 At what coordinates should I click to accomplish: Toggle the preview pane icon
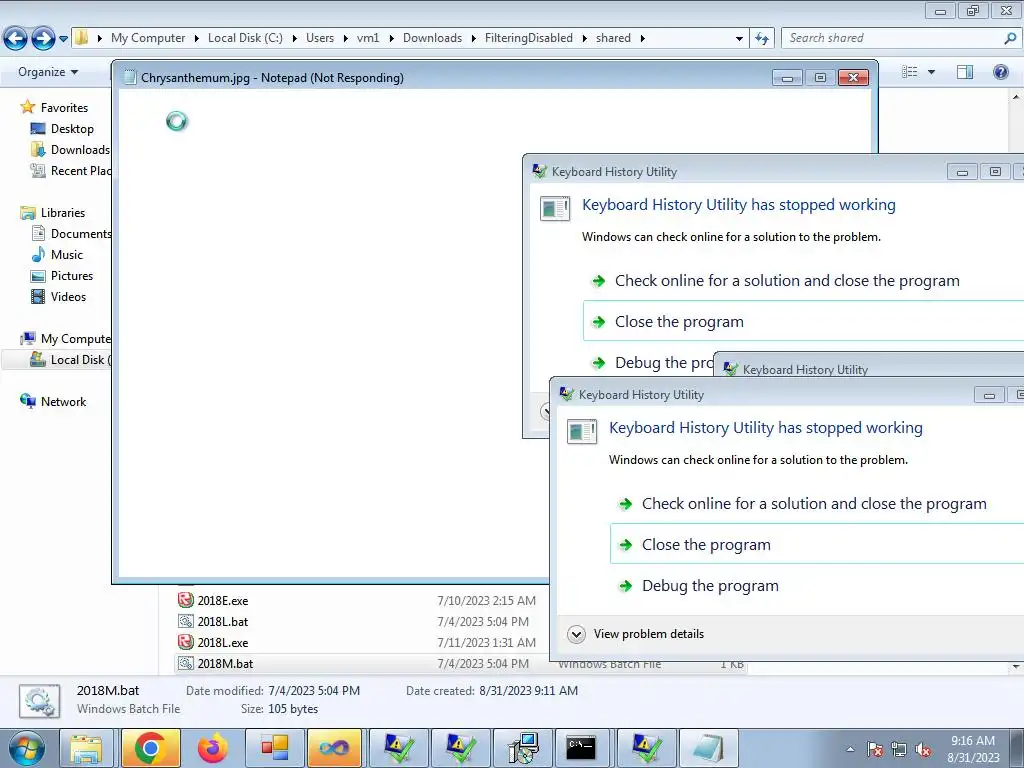click(x=965, y=72)
